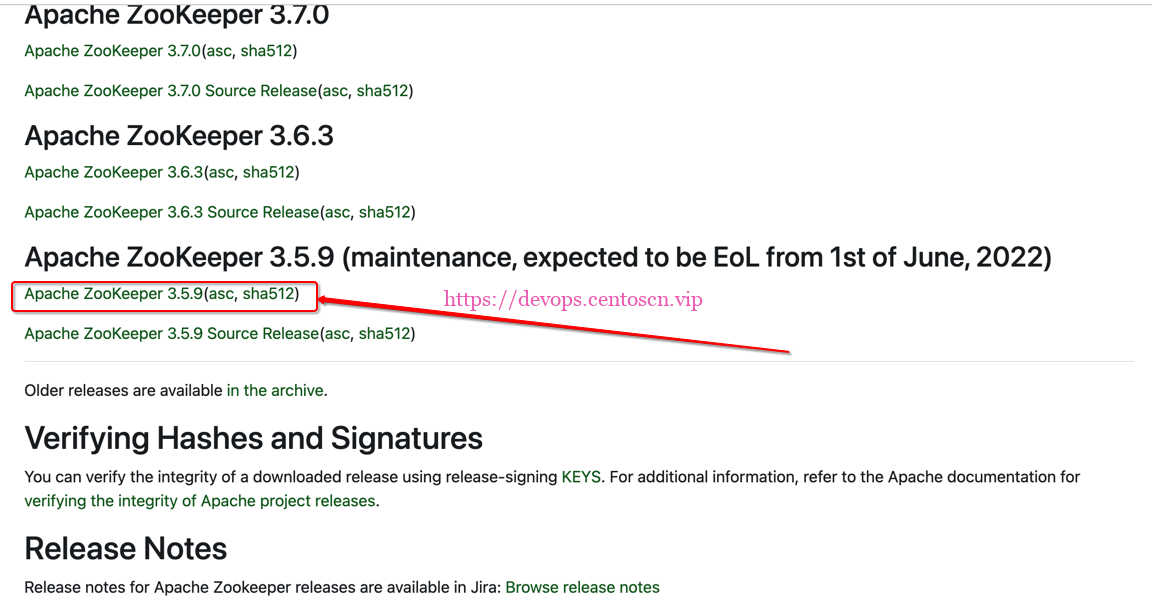Click the sha512 link for ZooKeeper 3.5.9
This screenshot has width=1152, height=600.
point(268,294)
